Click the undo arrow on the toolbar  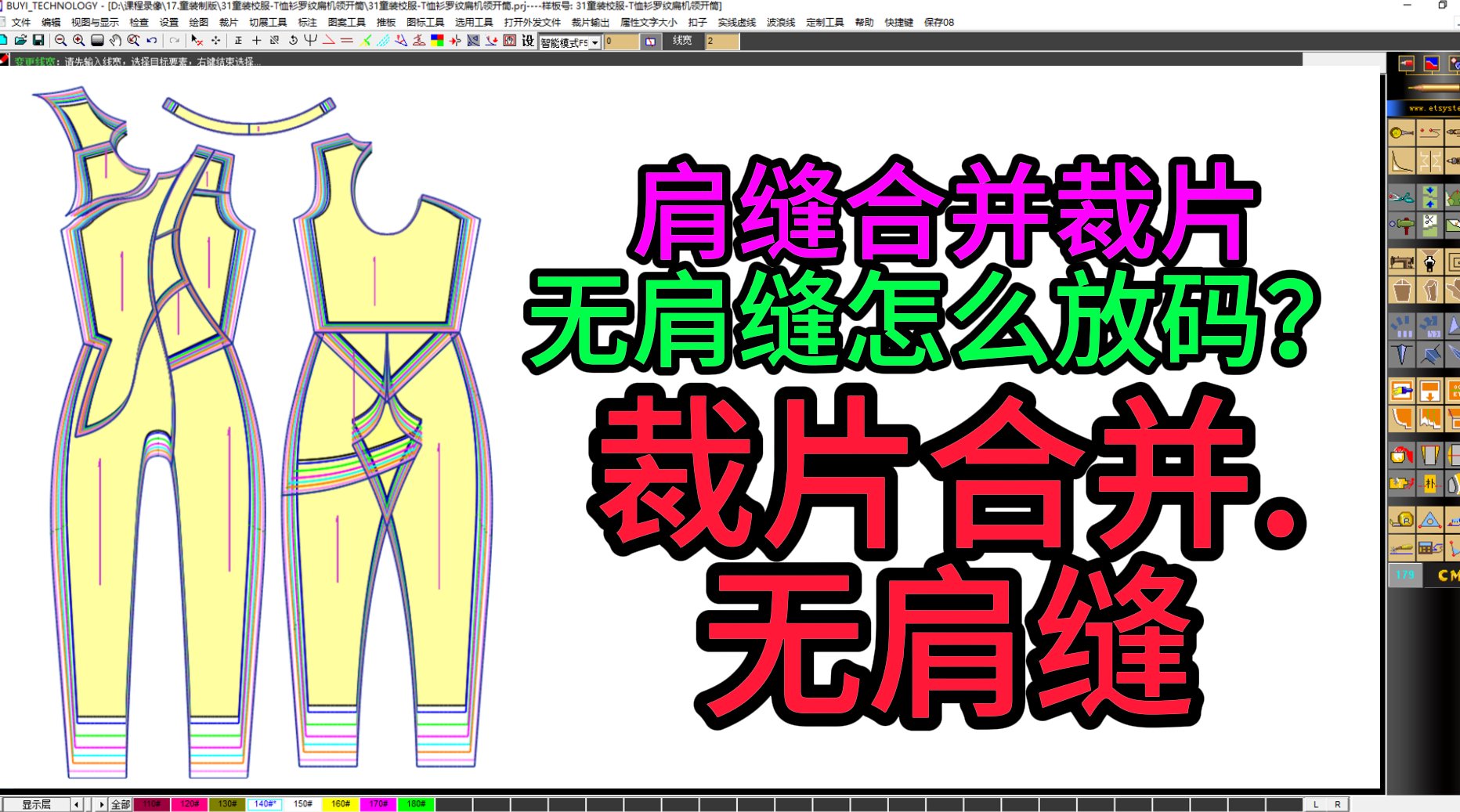(x=150, y=41)
